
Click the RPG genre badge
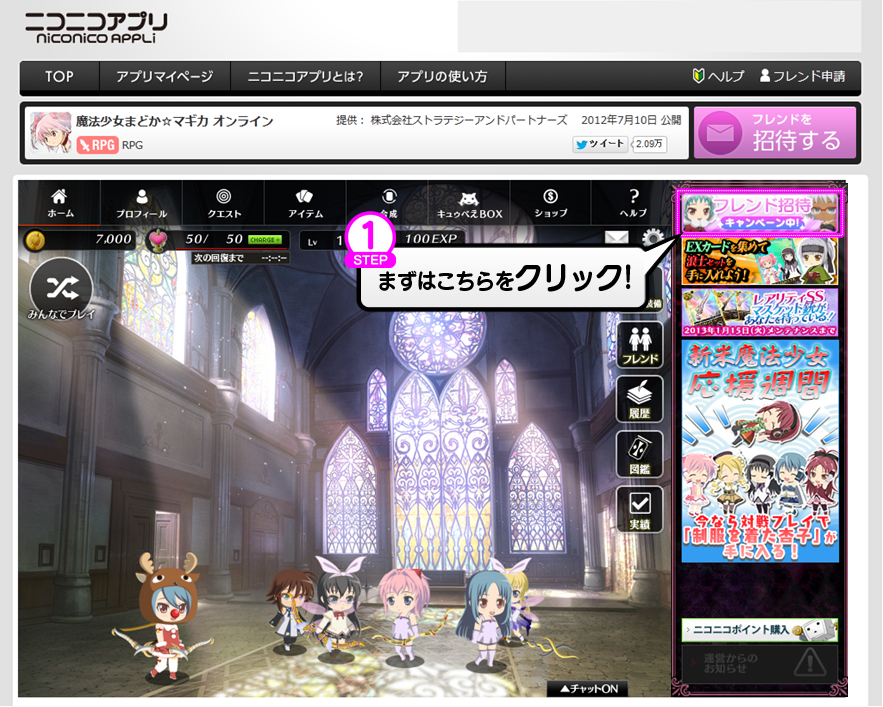[x=97, y=145]
